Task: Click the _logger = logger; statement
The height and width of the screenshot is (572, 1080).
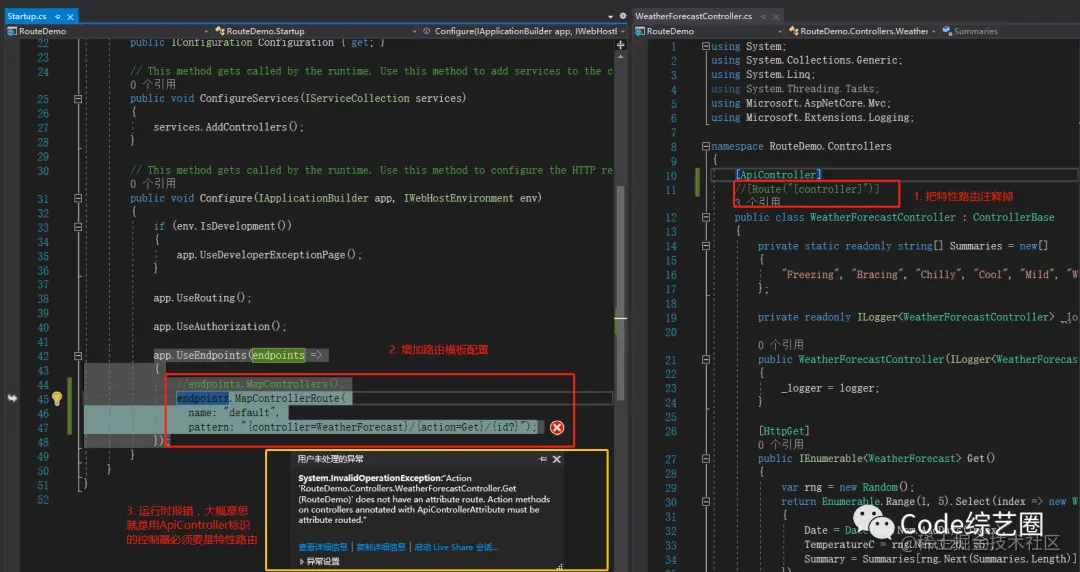Action: coord(830,388)
